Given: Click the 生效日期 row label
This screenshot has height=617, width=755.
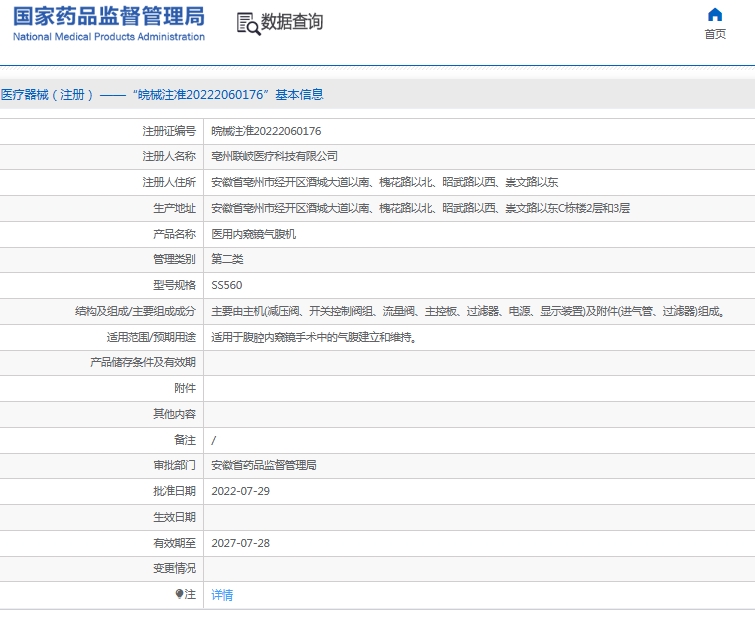Looking at the screenshot, I should 174,517.
